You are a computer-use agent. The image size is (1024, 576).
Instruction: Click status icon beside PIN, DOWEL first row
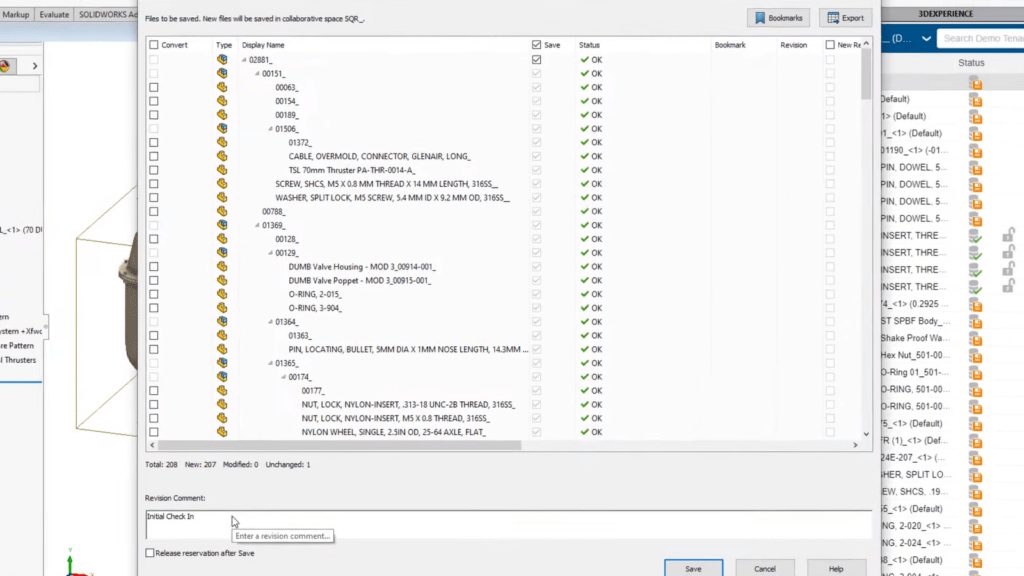[x=976, y=168]
